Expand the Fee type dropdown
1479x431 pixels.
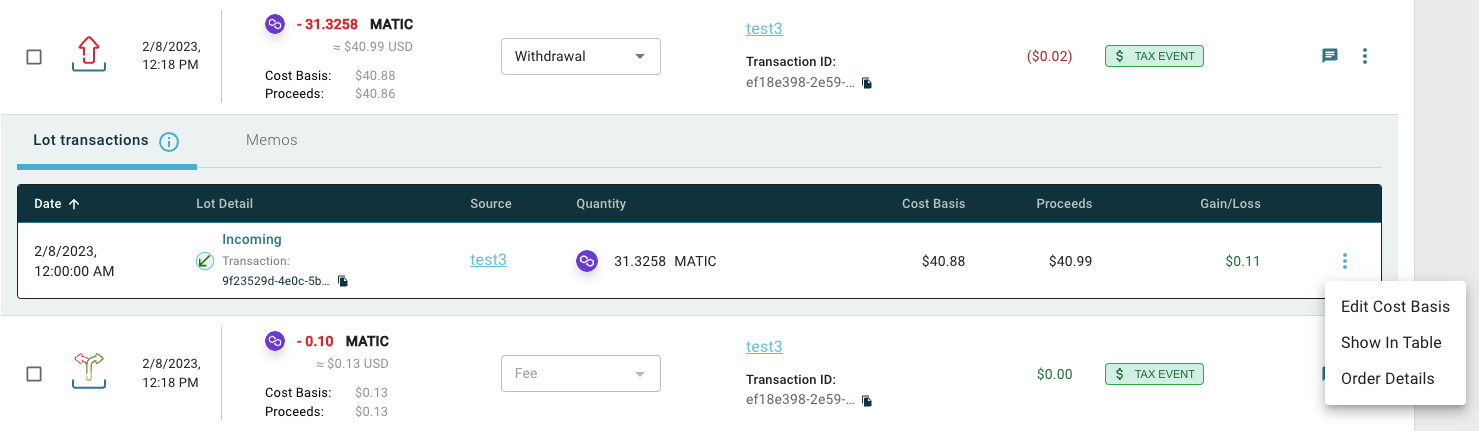(x=581, y=373)
